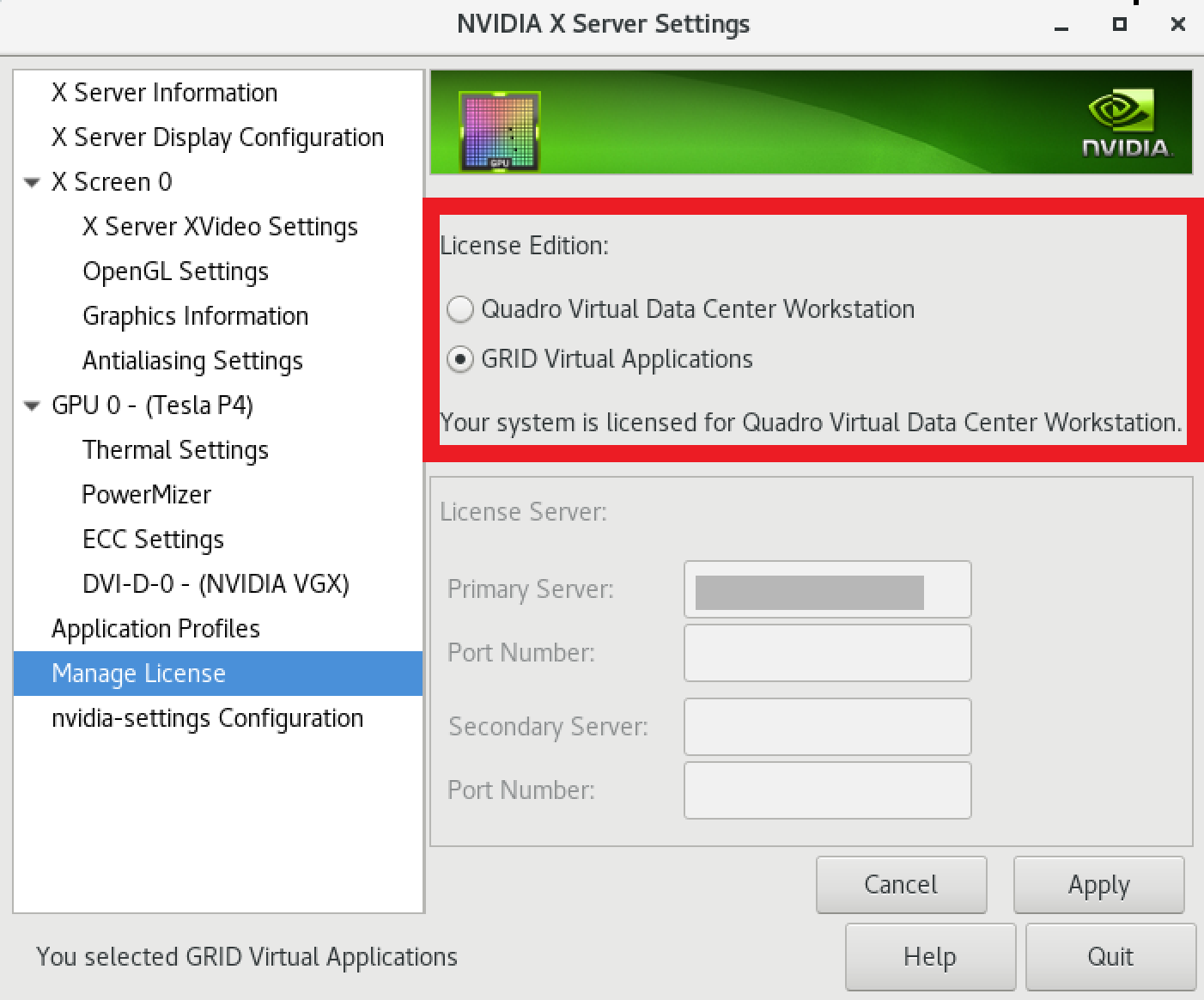Screen dimensions: 1204x1000
Task: Select Quadro Virtual Data Center Workstation license
Action: tap(461, 309)
